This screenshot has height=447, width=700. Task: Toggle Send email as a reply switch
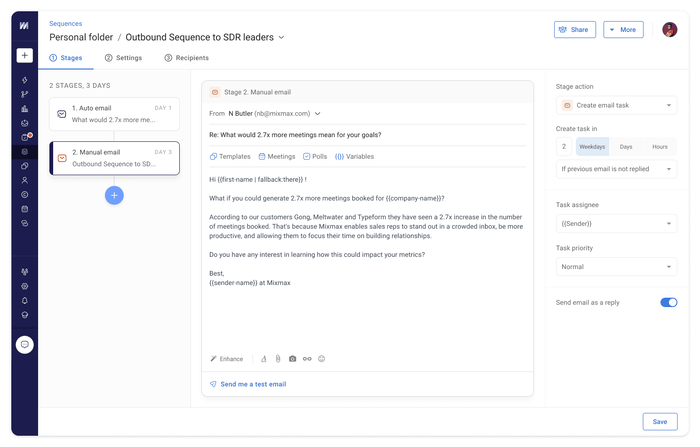coord(669,302)
